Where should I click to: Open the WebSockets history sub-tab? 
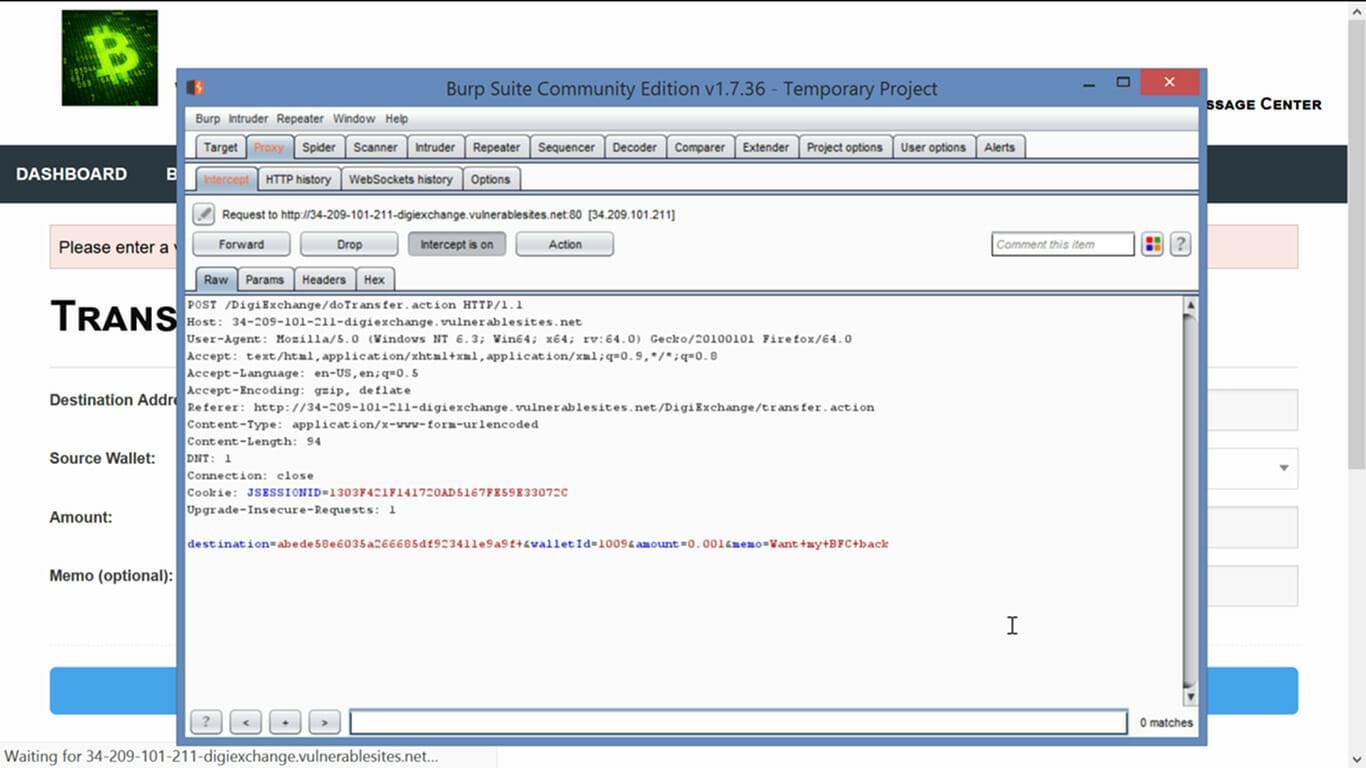pyautogui.click(x=401, y=179)
